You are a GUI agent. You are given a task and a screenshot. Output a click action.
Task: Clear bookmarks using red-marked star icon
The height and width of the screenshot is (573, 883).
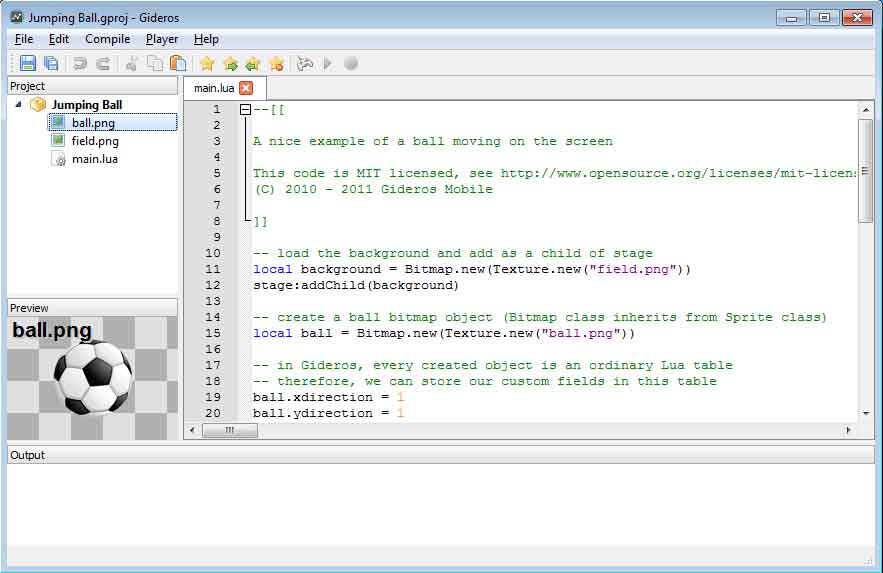[x=276, y=64]
